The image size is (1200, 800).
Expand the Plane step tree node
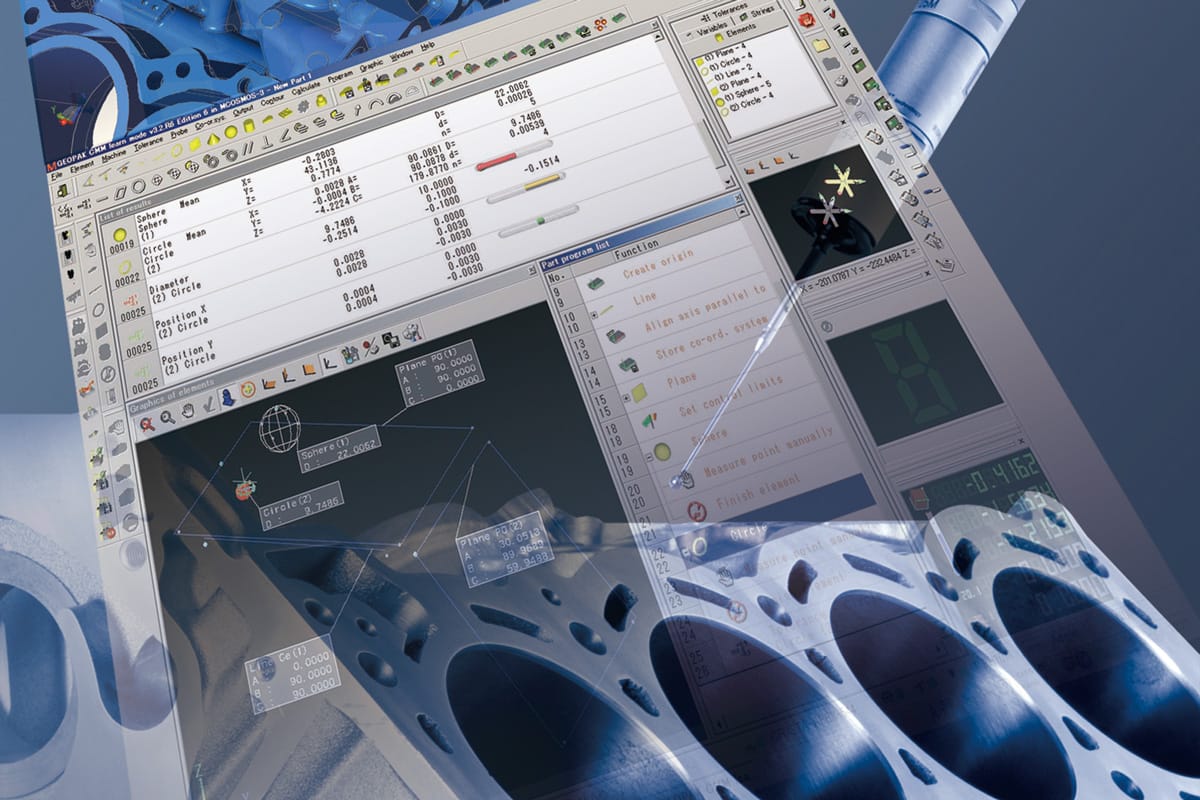(x=627, y=397)
